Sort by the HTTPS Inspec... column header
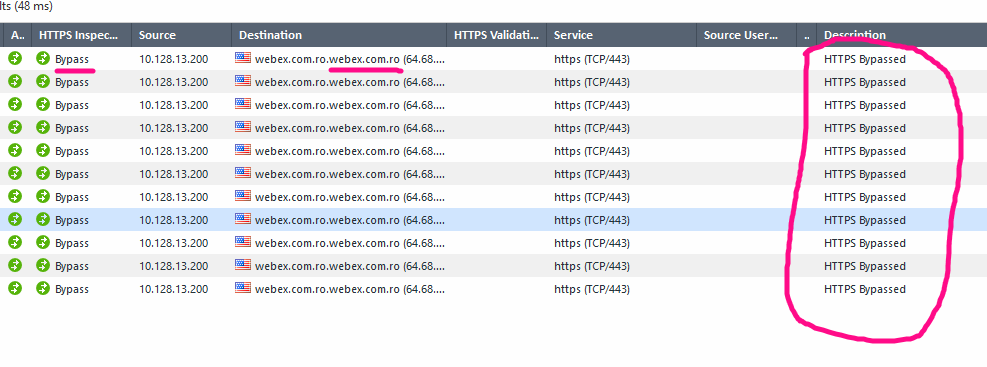Screen dimensions: 987x367 click(82, 35)
